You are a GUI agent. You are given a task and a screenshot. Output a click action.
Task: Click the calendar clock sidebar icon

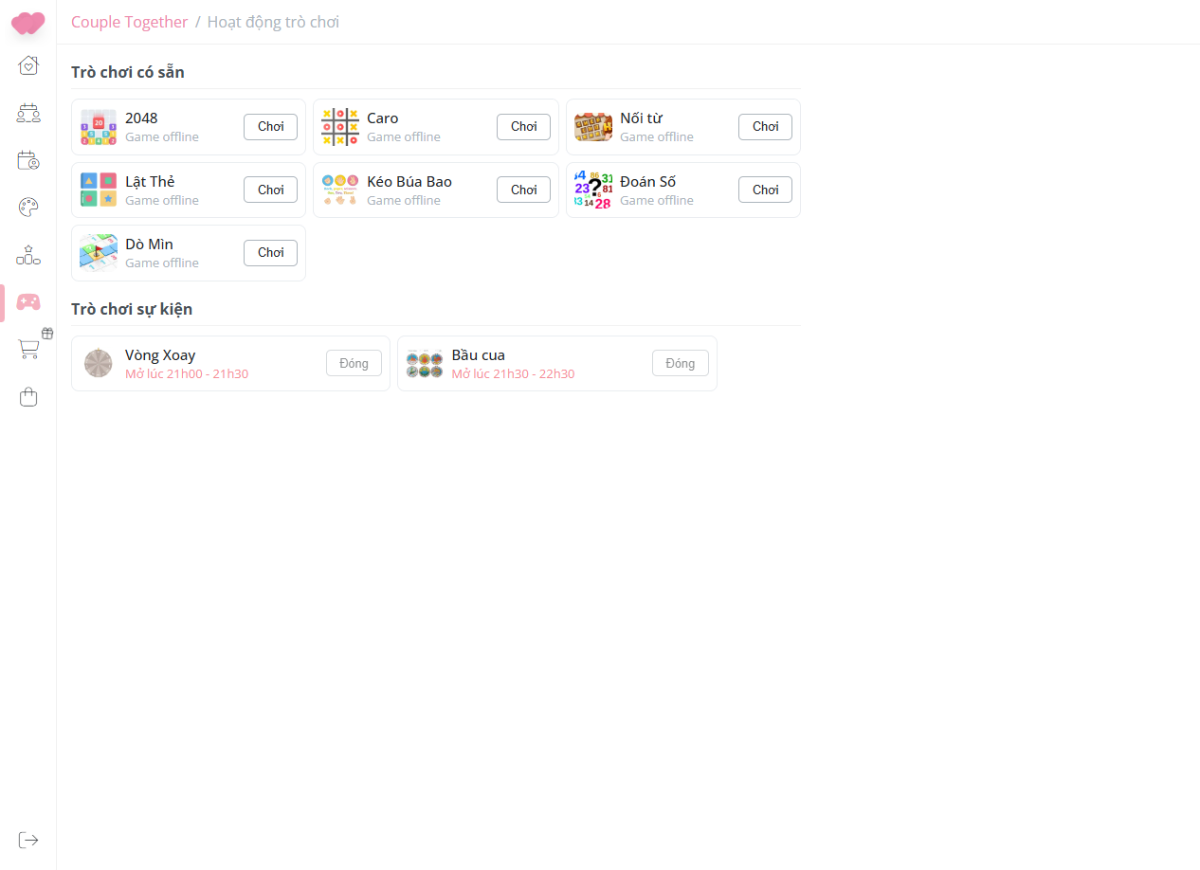(28, 160)
